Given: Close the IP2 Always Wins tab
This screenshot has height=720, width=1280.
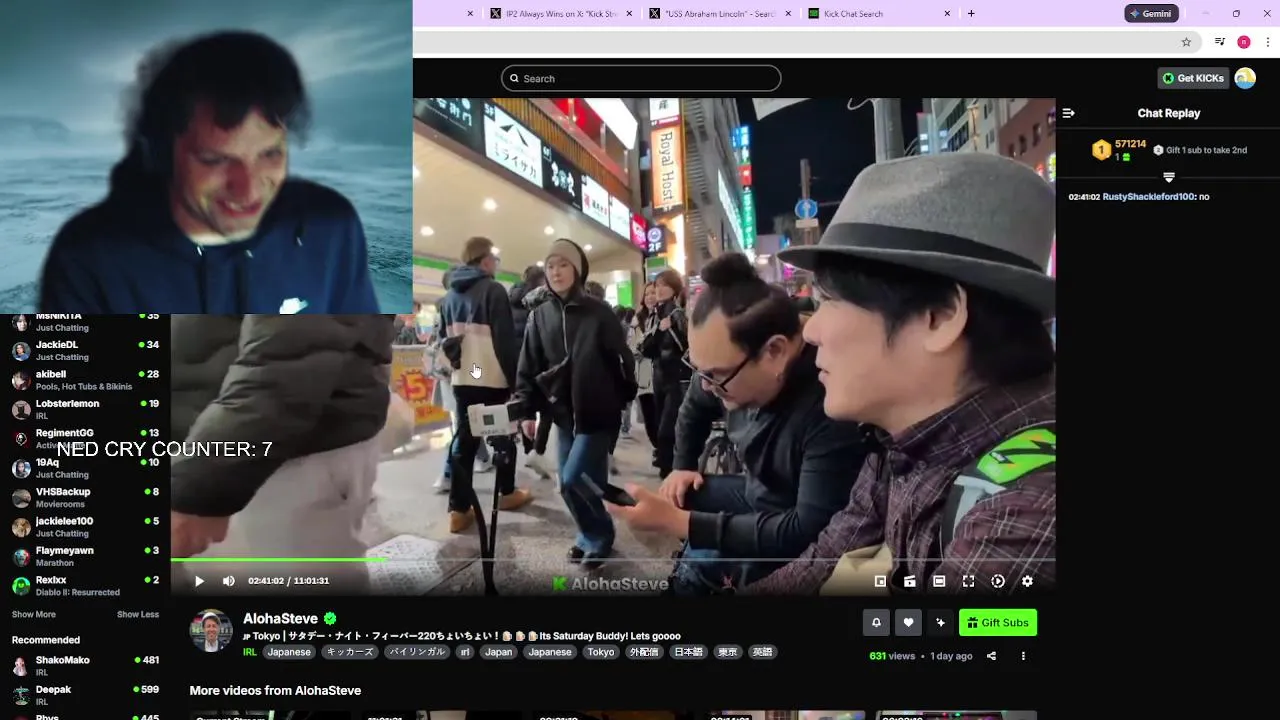Looking at the screenshot, I should pyautogui.click(x=630, y=13).
